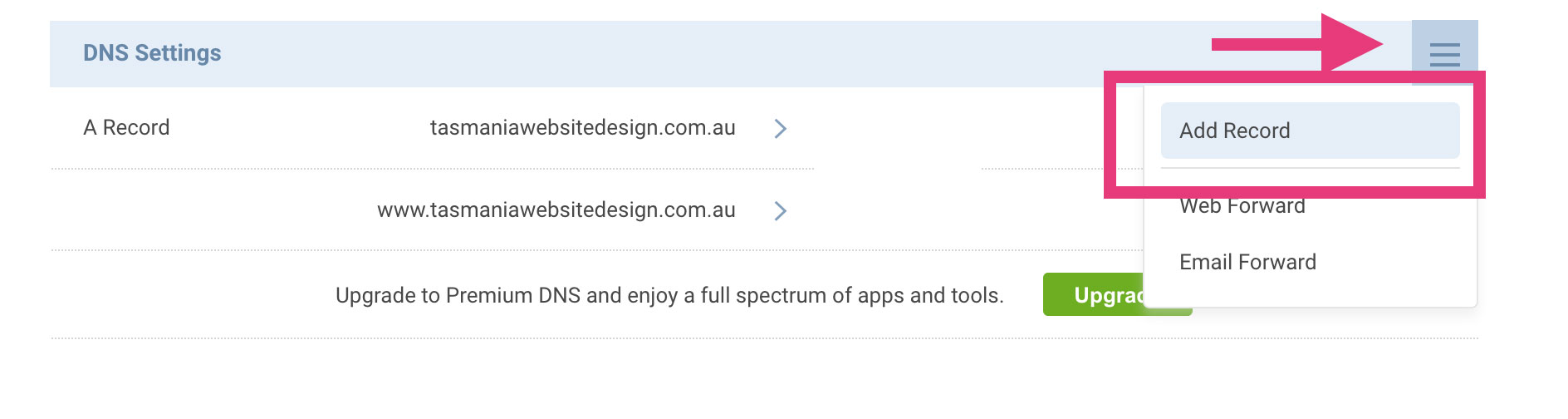Open the DNS Settings hamburger menu

[x=1444, y=54]
